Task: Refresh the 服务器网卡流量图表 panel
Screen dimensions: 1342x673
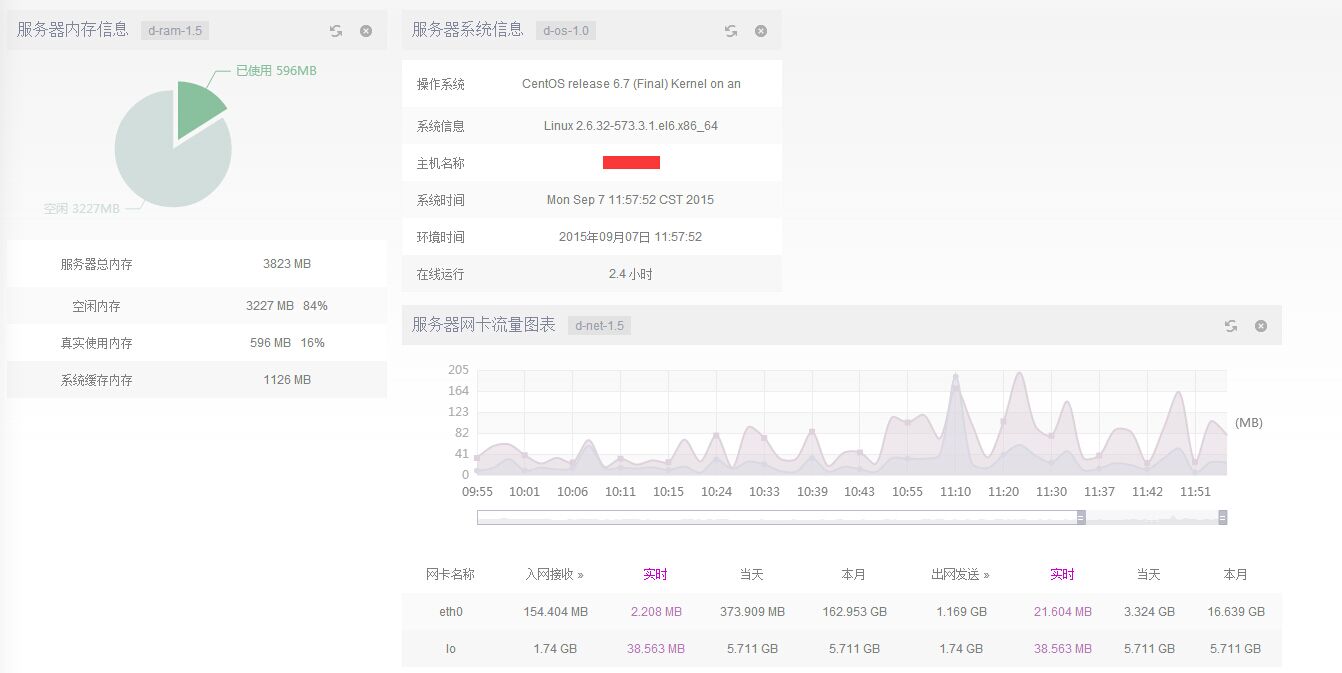Action: click(1231, 326)
